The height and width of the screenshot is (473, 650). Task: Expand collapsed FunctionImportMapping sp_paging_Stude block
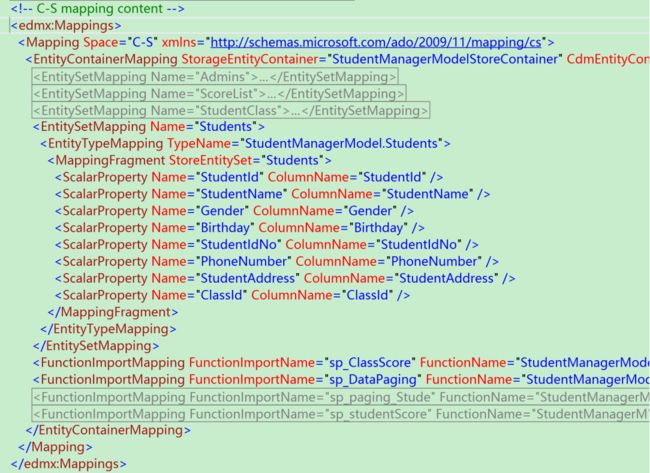341,397
